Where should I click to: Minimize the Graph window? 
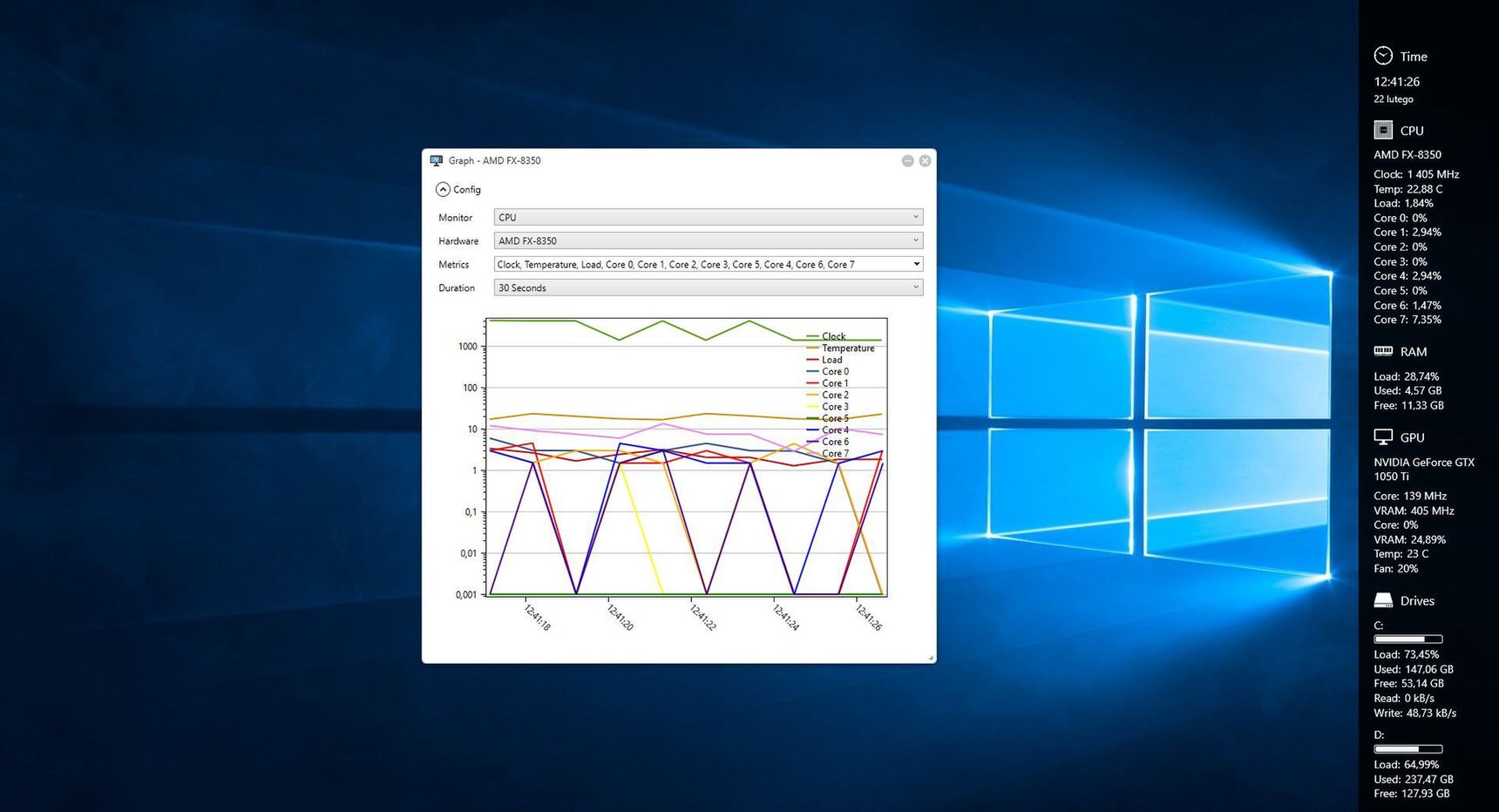click(907, 160)
